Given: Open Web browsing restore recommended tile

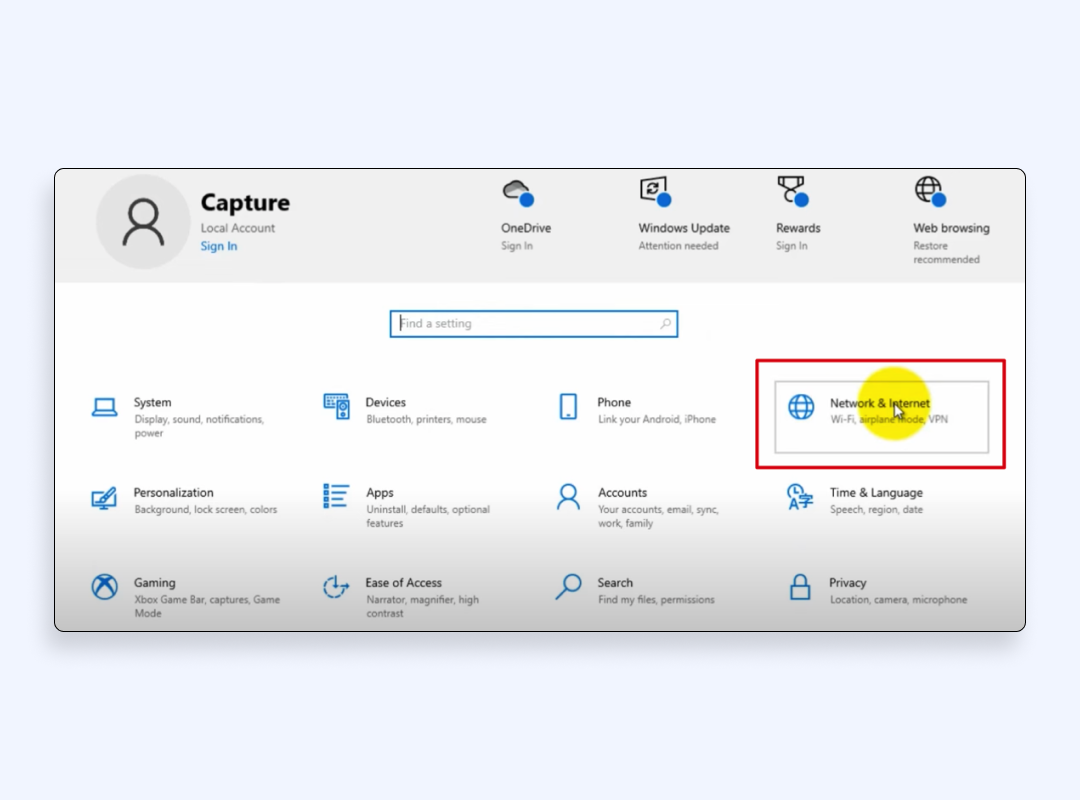Looking at the screenshot, I should tap(950, 218).
